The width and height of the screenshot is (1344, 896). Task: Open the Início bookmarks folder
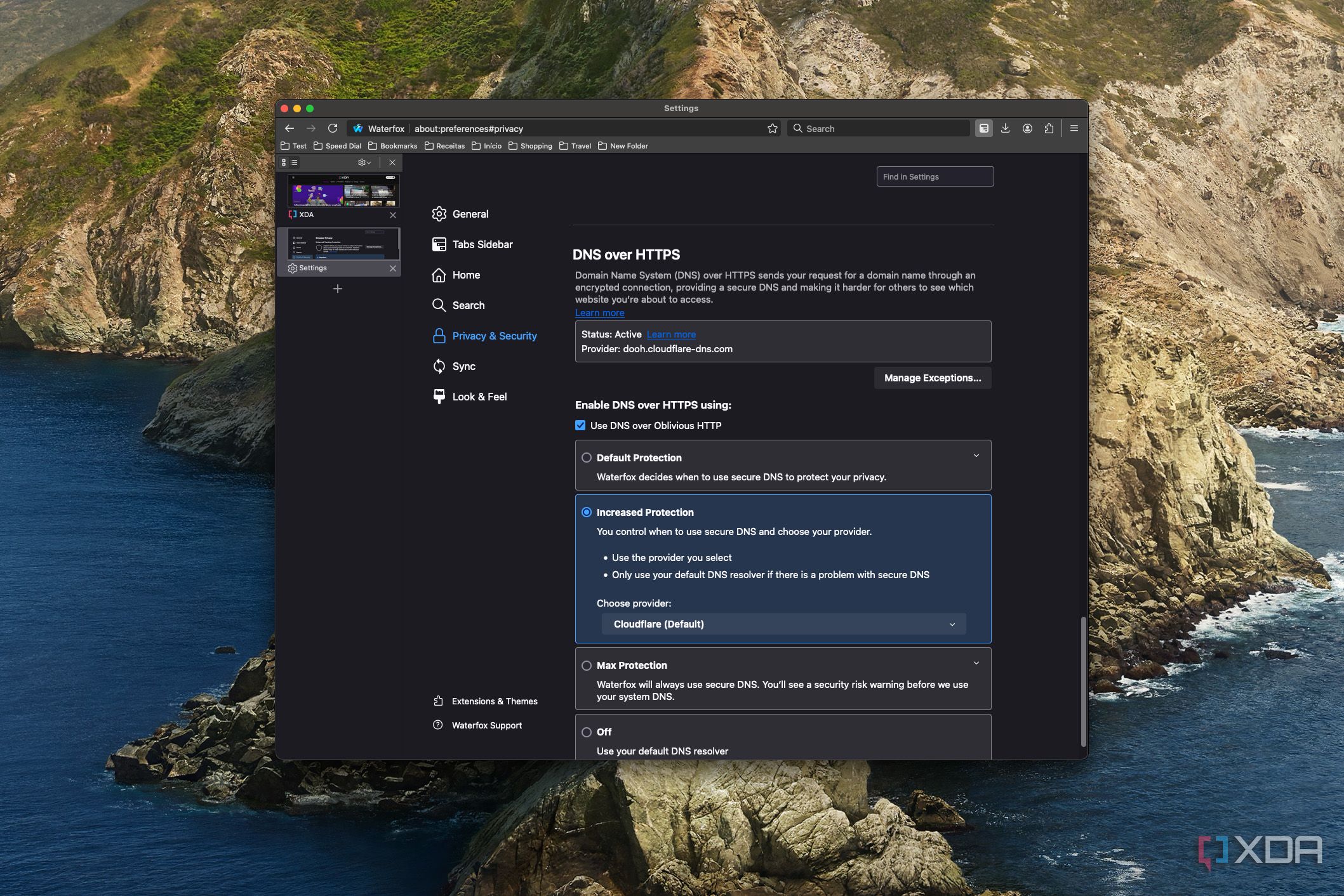pos(487,146)
